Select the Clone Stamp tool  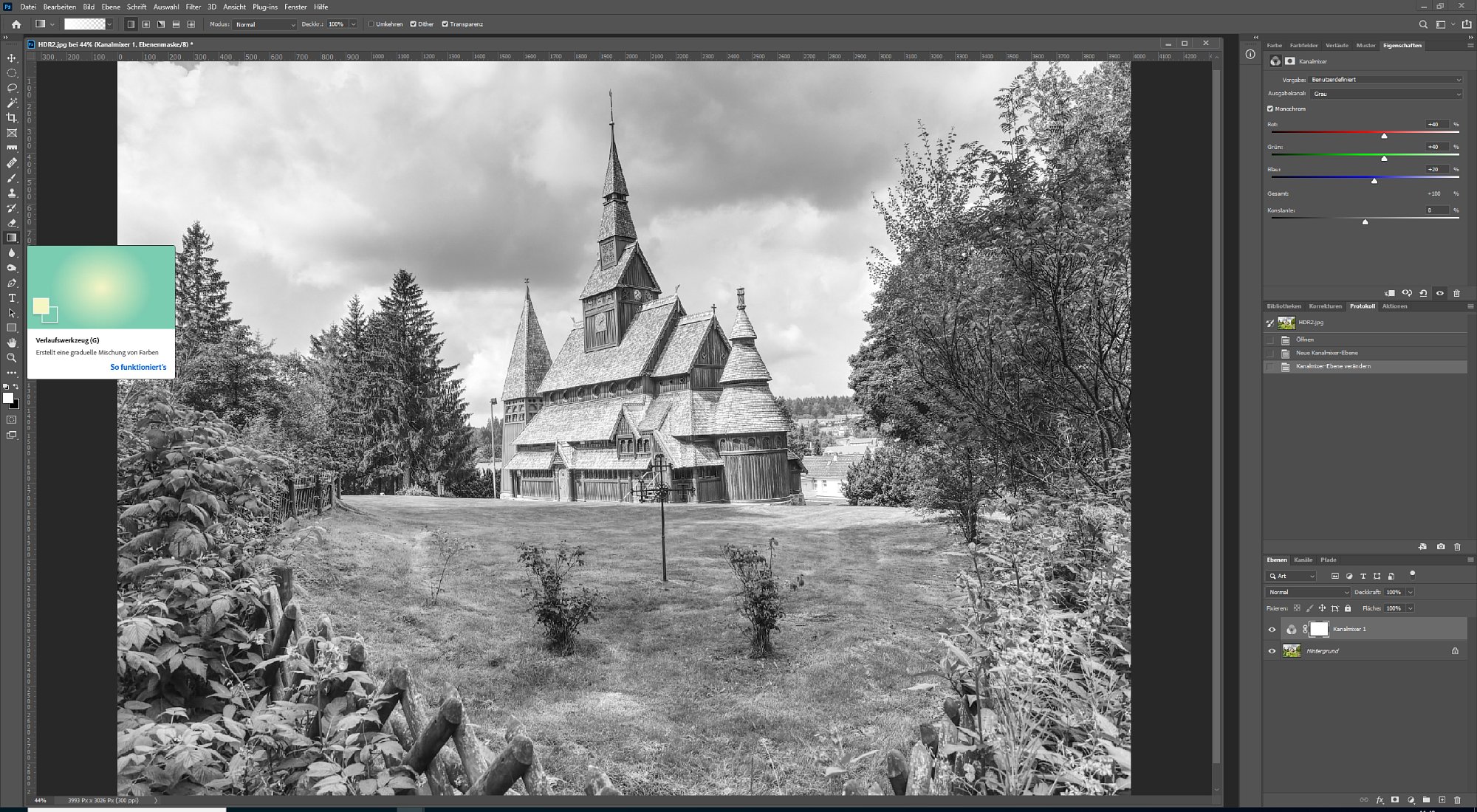12,193
